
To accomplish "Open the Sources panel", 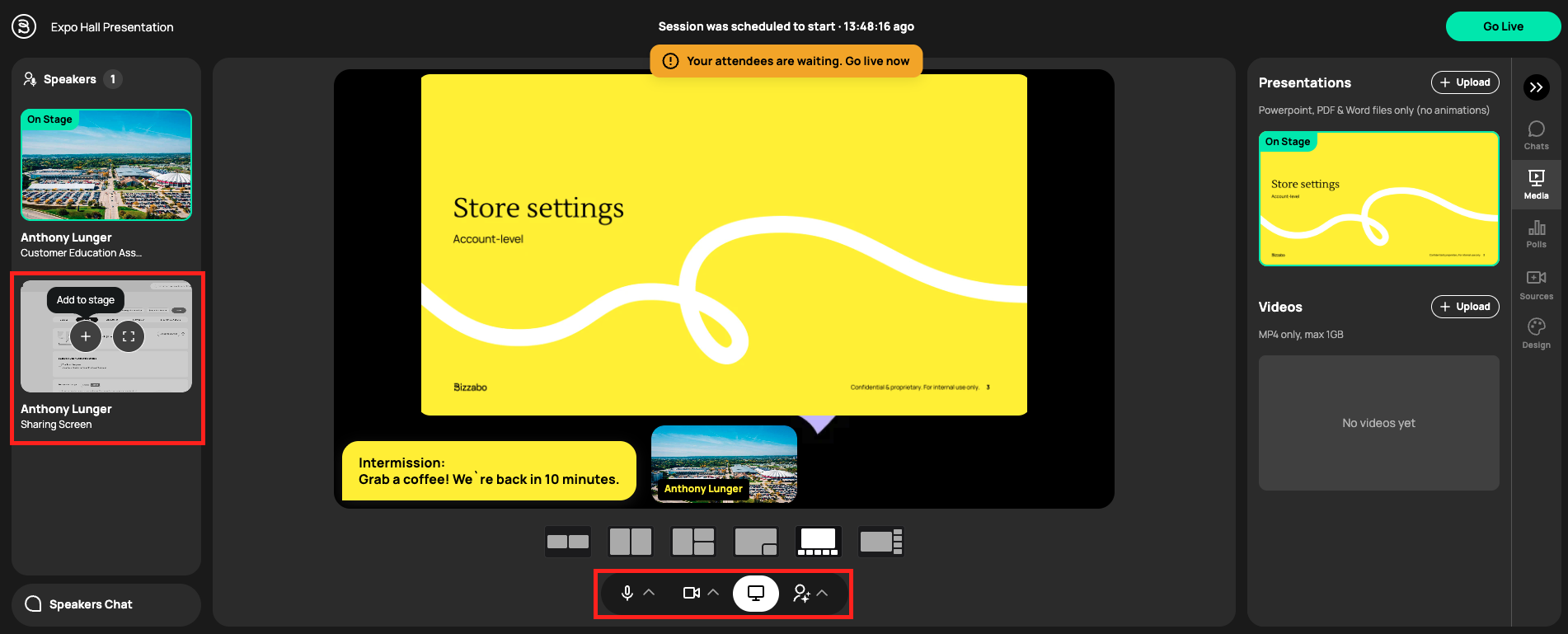I will [1536, 284].
